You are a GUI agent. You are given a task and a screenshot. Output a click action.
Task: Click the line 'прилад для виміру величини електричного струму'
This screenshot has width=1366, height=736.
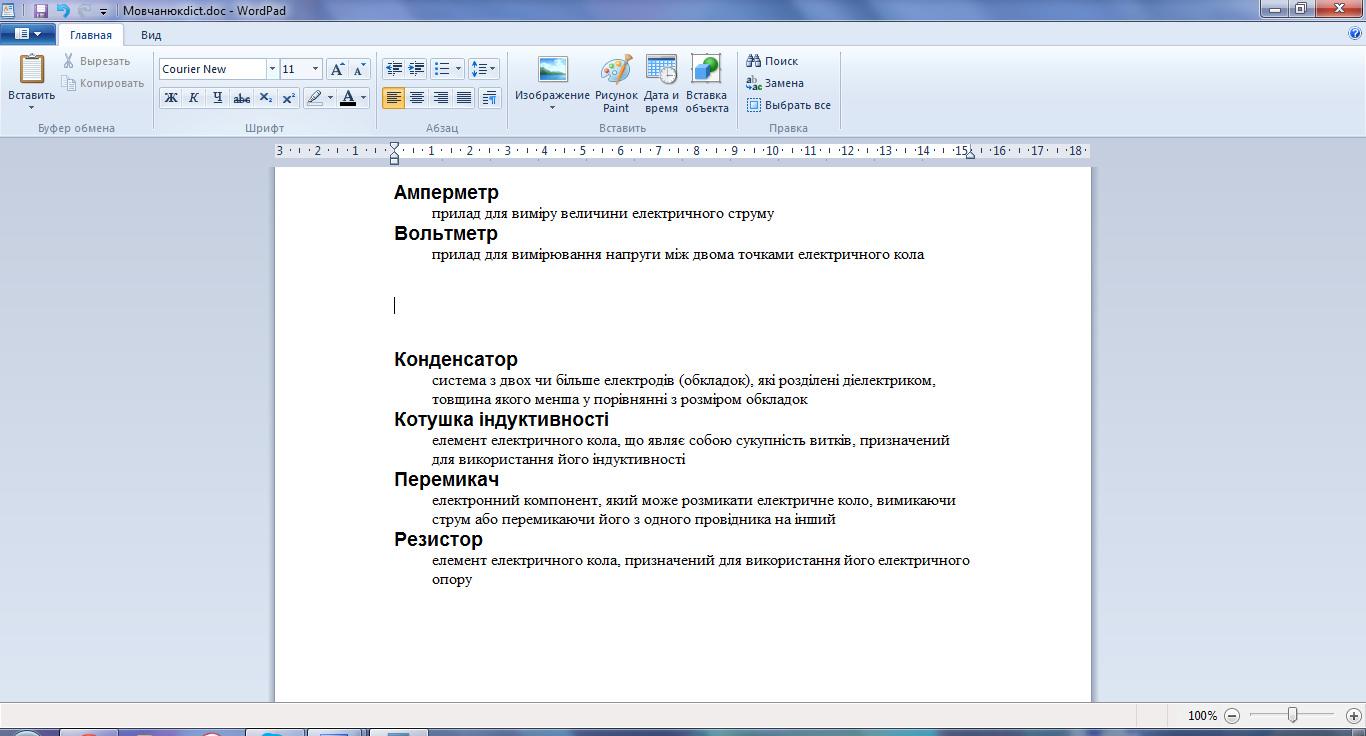pyautogui.click(x=603, y=213)
